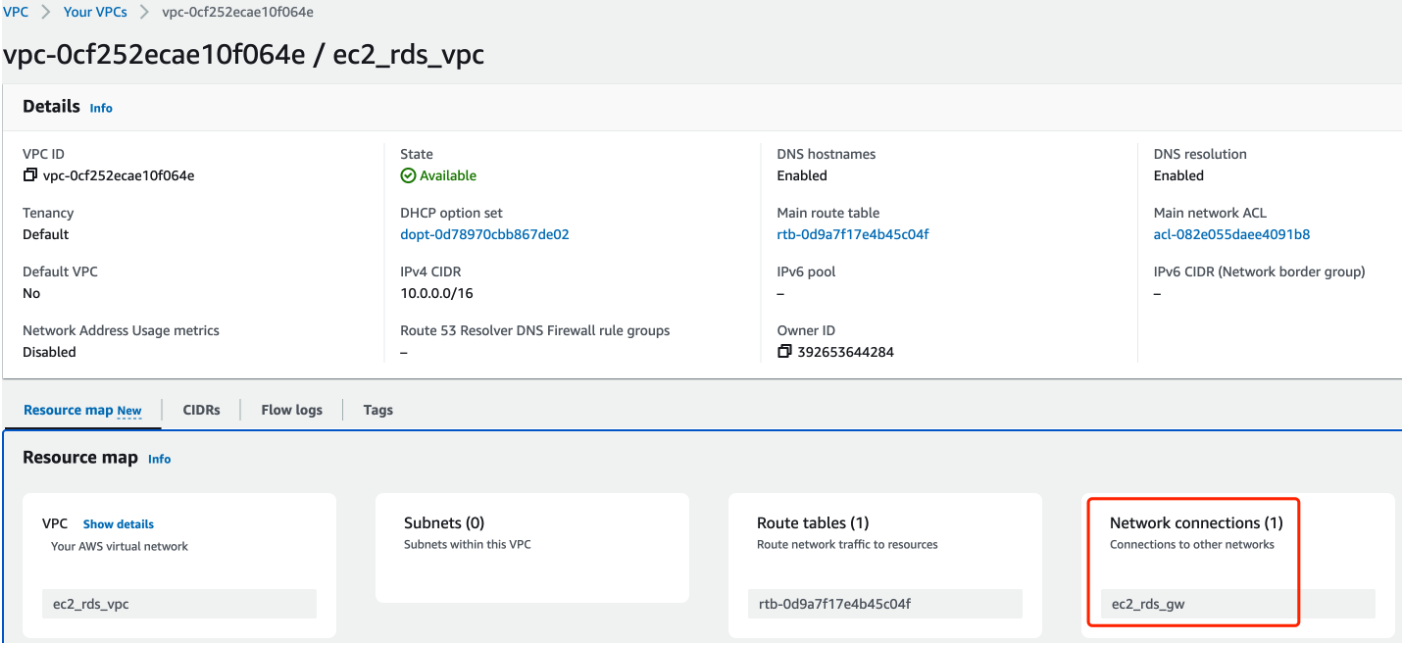
Task: Expand Show details in VPC card
Action: pos(118,524)
